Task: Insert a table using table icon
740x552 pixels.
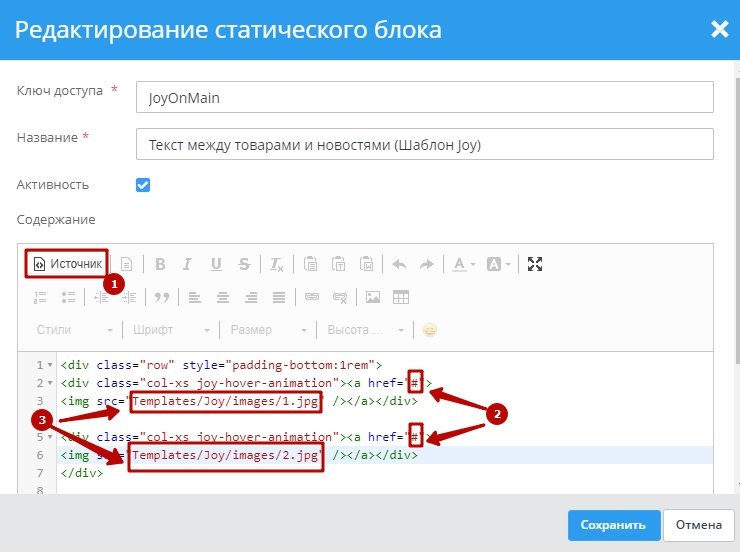Action: tap(401, 297)
